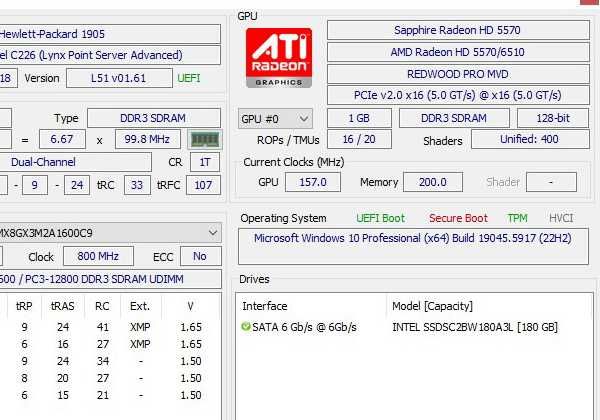Click the empty Shader clock field
600x420 pixels.
pos(551,182)
